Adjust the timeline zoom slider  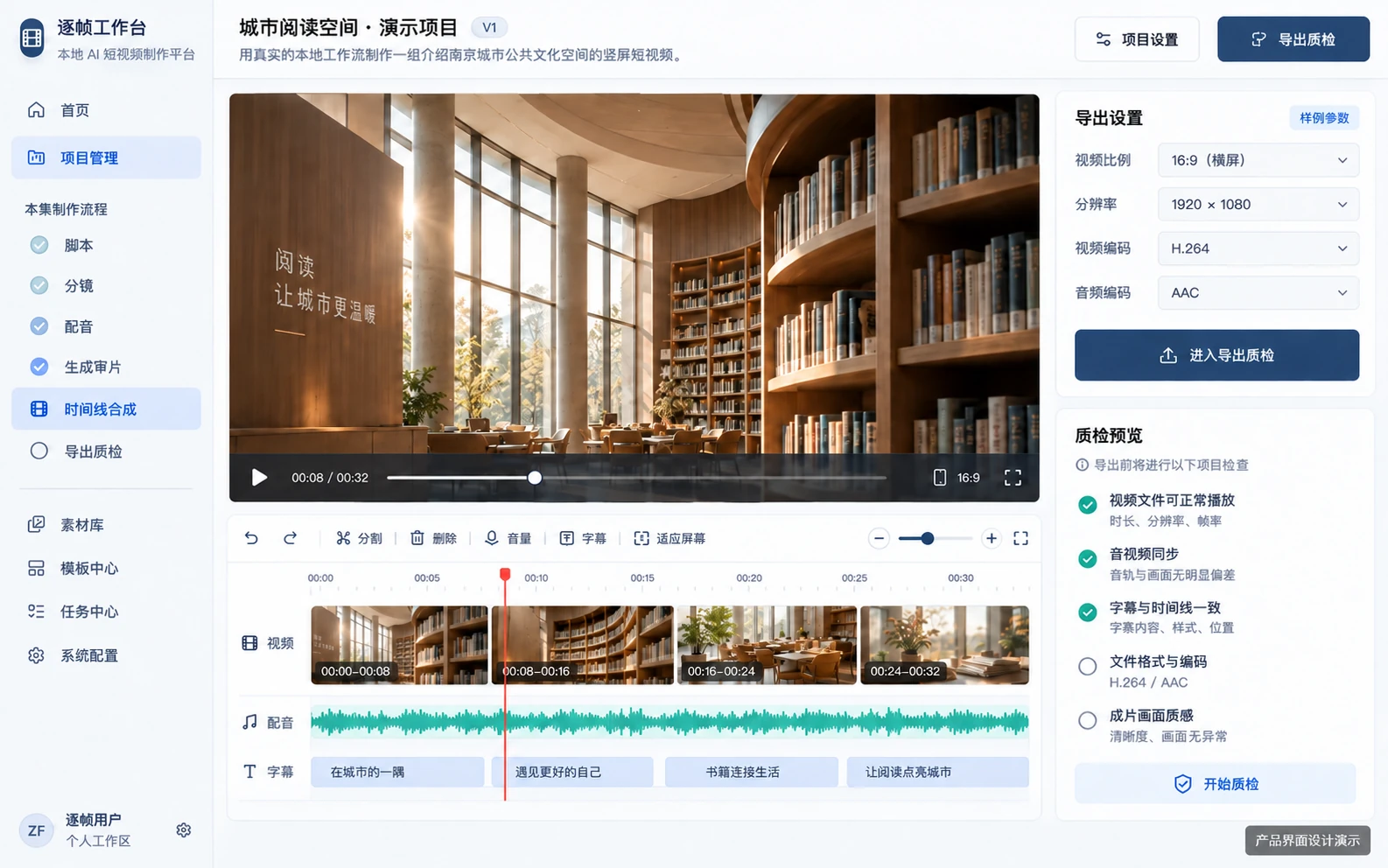point(934,539)
